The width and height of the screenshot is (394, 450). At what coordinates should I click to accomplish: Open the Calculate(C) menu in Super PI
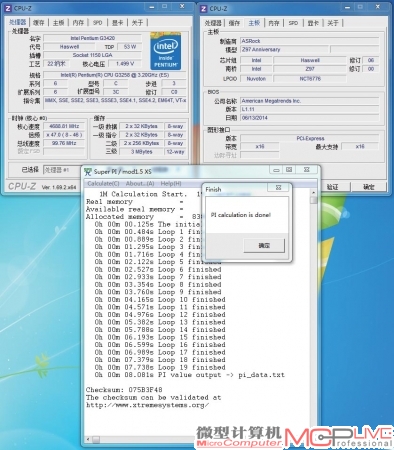click(x=103, y=184)
